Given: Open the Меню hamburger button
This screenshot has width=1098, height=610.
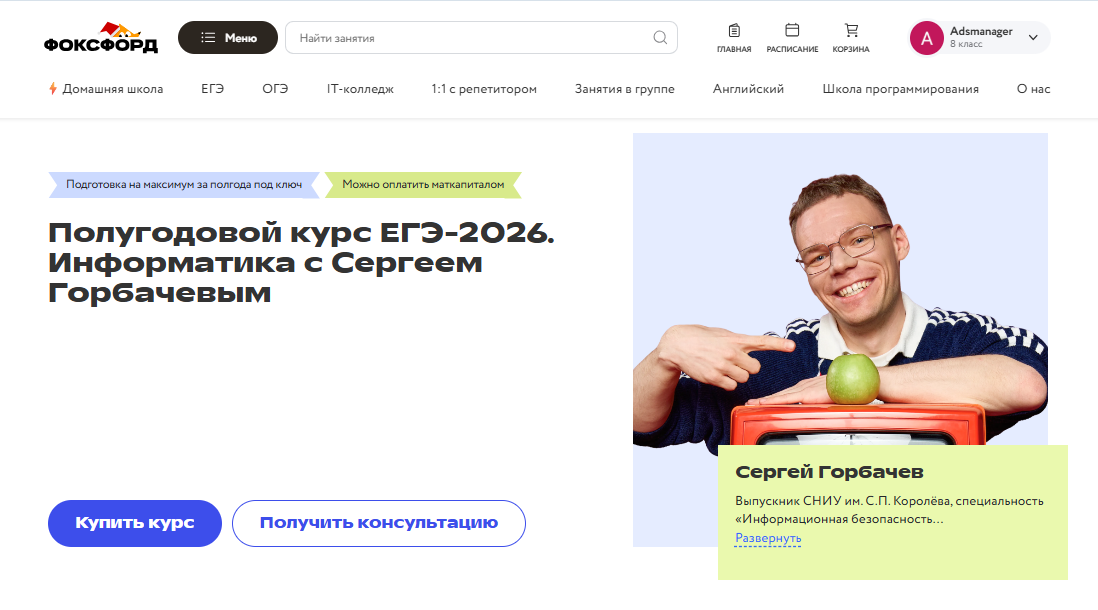Looking at the screenshot, I should coord(228,38).
